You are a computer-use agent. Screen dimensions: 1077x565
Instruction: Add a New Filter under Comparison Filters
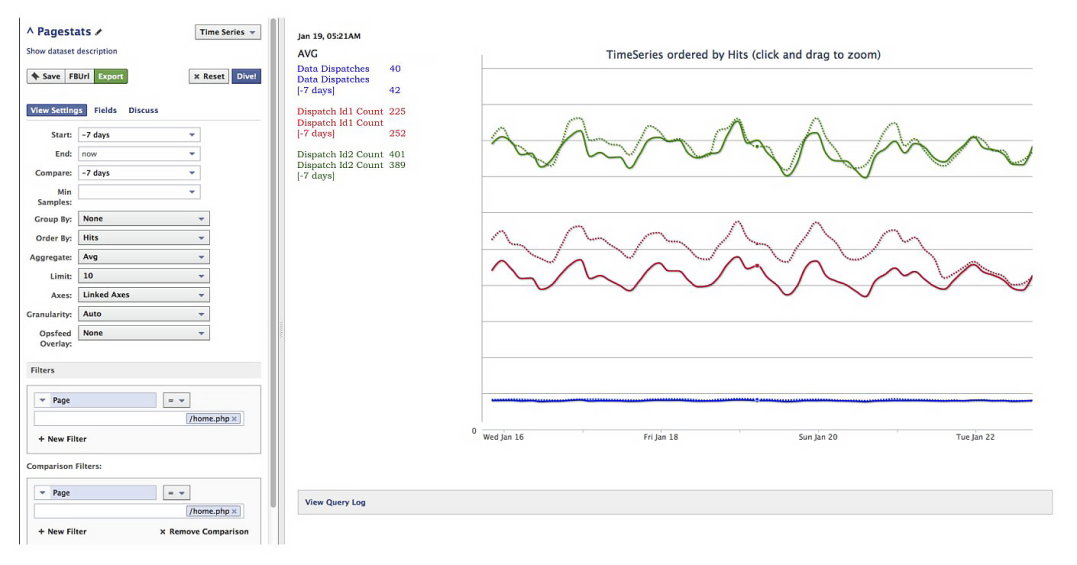pyautogui.click(x=62, y=531)
